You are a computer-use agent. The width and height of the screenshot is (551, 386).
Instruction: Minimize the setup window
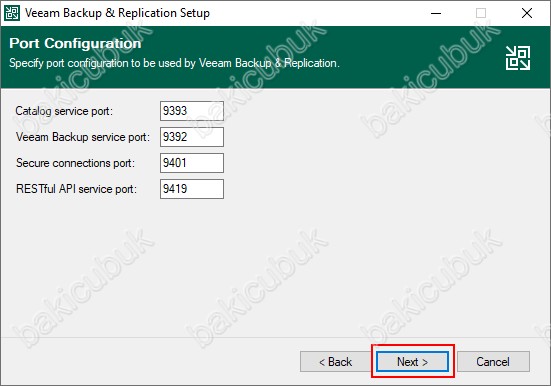tap(436, 13)
